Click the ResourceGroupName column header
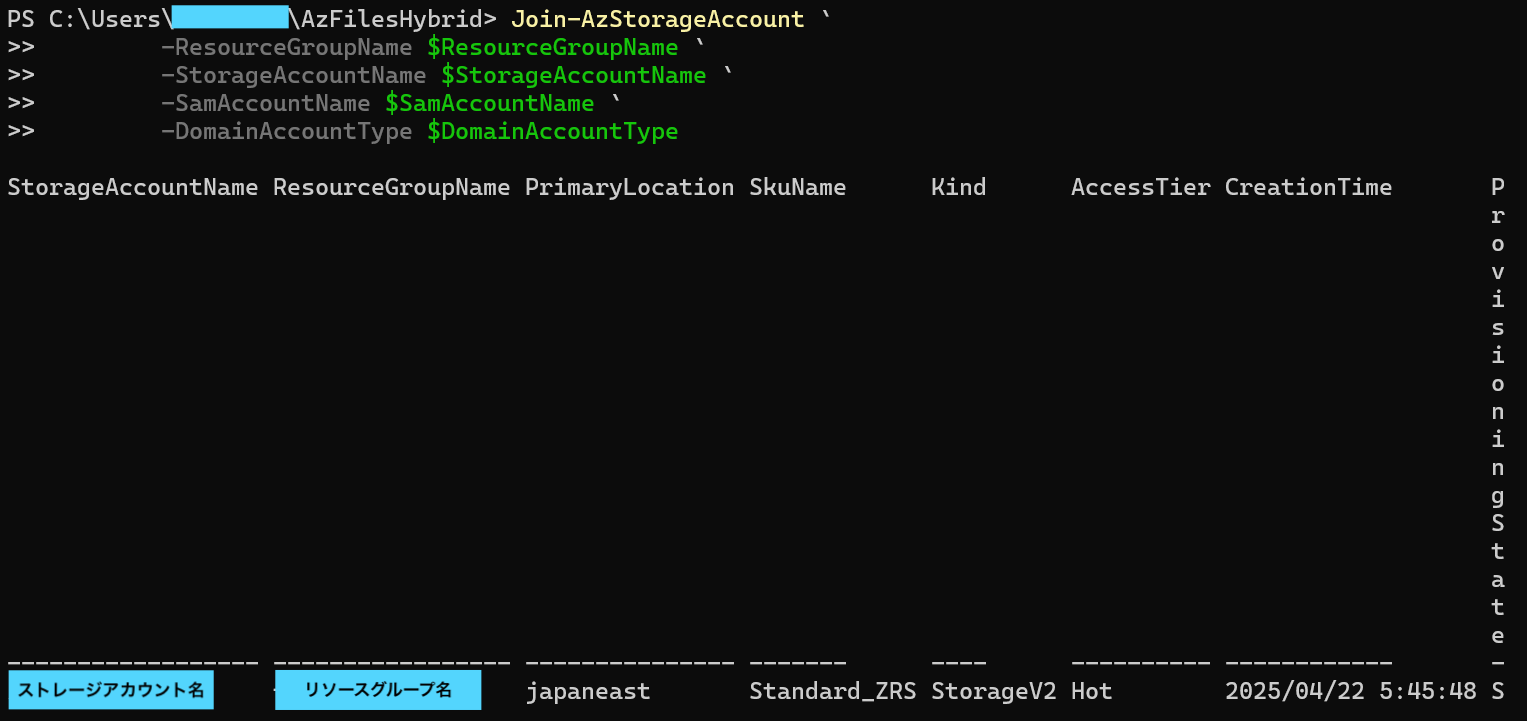The width and height of the screenshot is (1527, 721). point(392,187)
